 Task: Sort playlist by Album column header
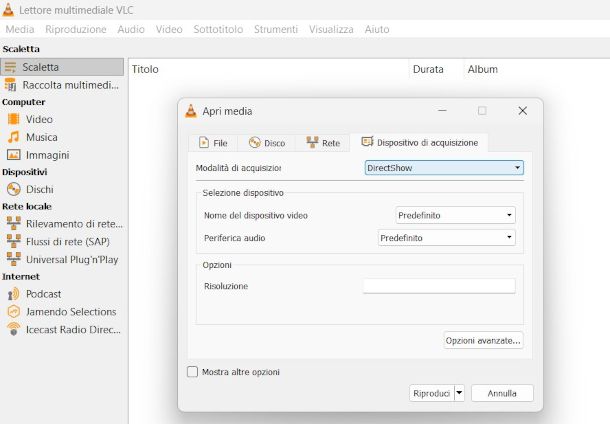(483, 69)
